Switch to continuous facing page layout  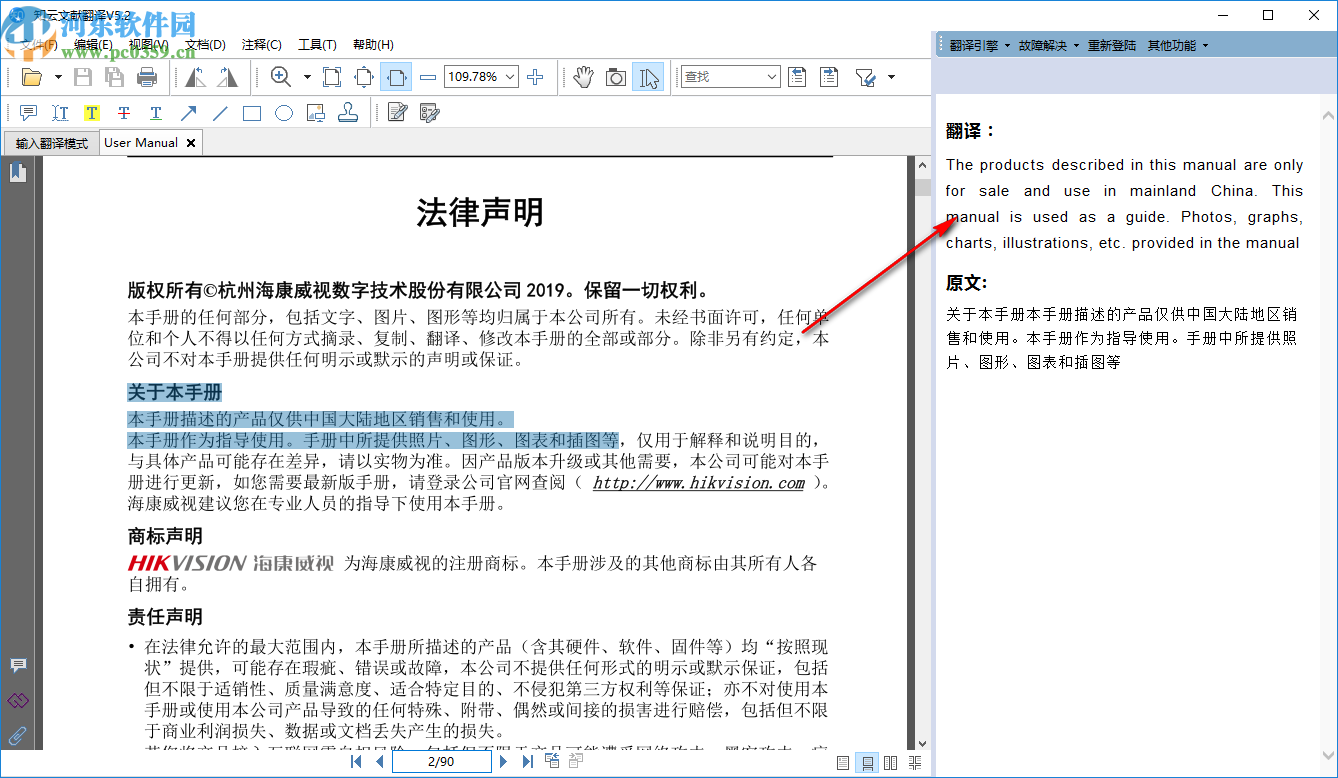[915, 763]
